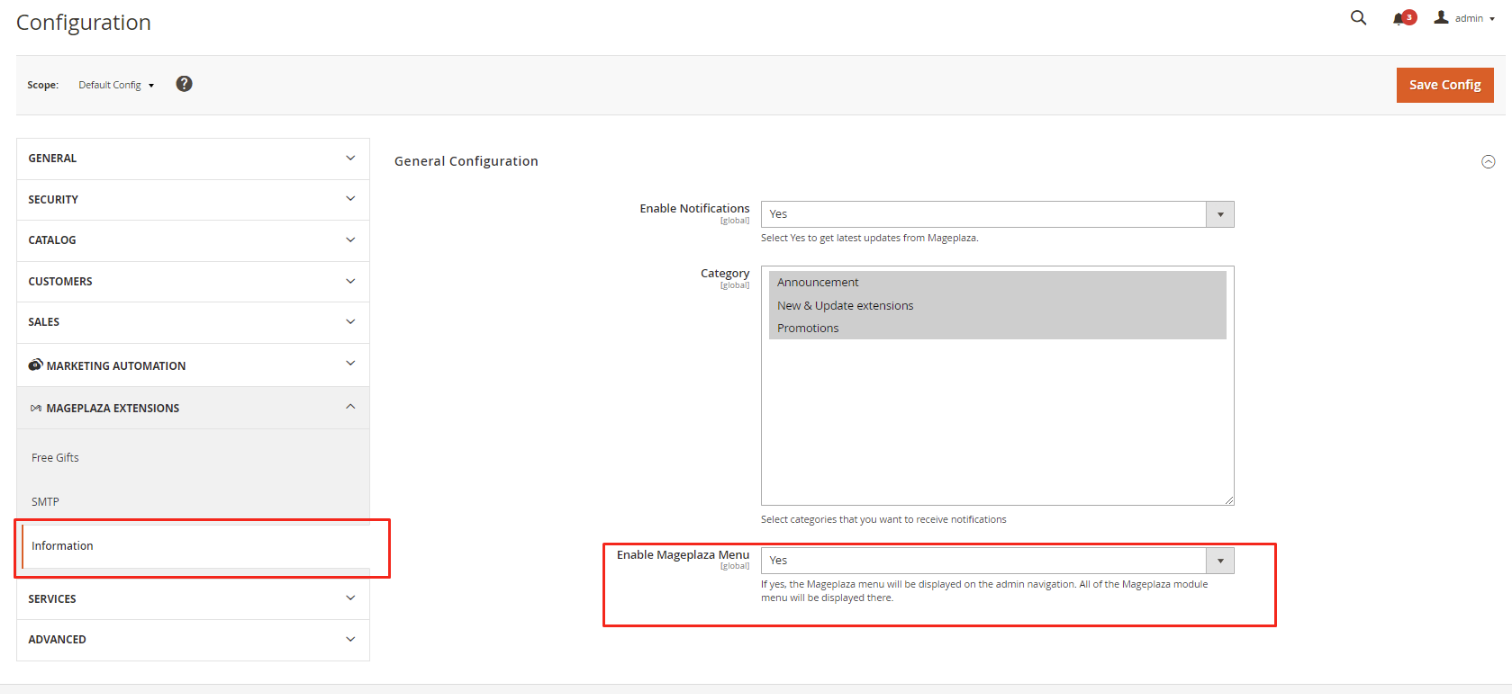The image size is (1512, 694).
Task: Open the Enable Mageplaza Menu dropdown
Action: (x=997, y=561)
